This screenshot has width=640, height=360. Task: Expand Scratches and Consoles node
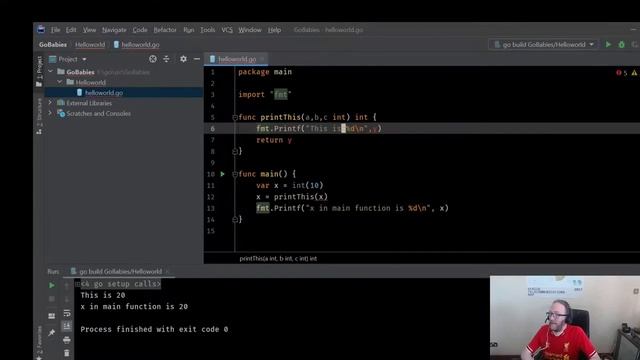coord(50,113)
